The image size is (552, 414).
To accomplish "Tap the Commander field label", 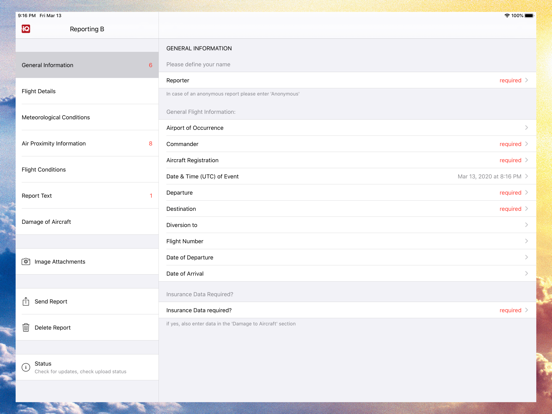I will (x=182, y=144).
